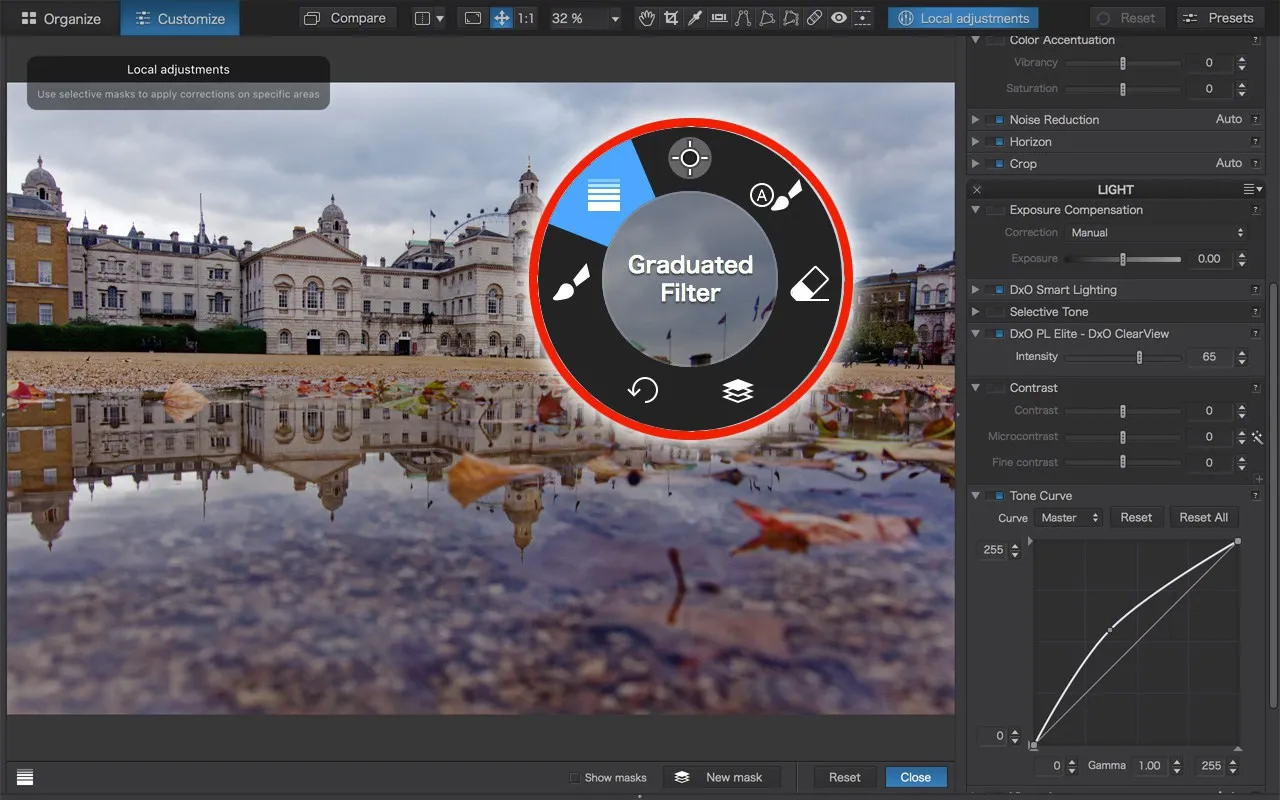The image size is (1280, 800).
Task: Pick the Eraser tool in the radial menu
Action: pos(809,286)
